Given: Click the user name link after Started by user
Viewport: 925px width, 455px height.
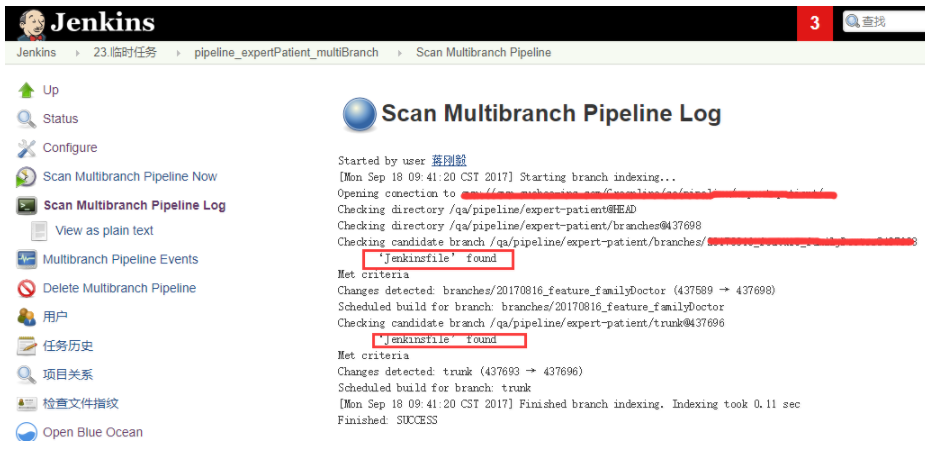Looking at the screenshot, I should pos(449,161).
